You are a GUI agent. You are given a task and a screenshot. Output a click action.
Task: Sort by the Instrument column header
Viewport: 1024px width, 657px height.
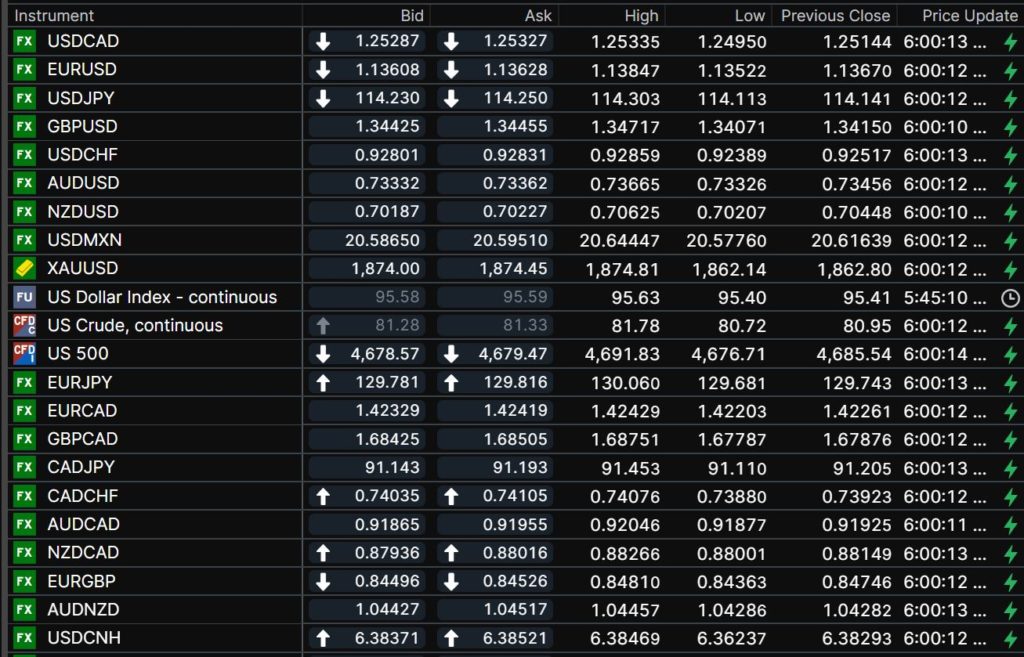point(54,15)
